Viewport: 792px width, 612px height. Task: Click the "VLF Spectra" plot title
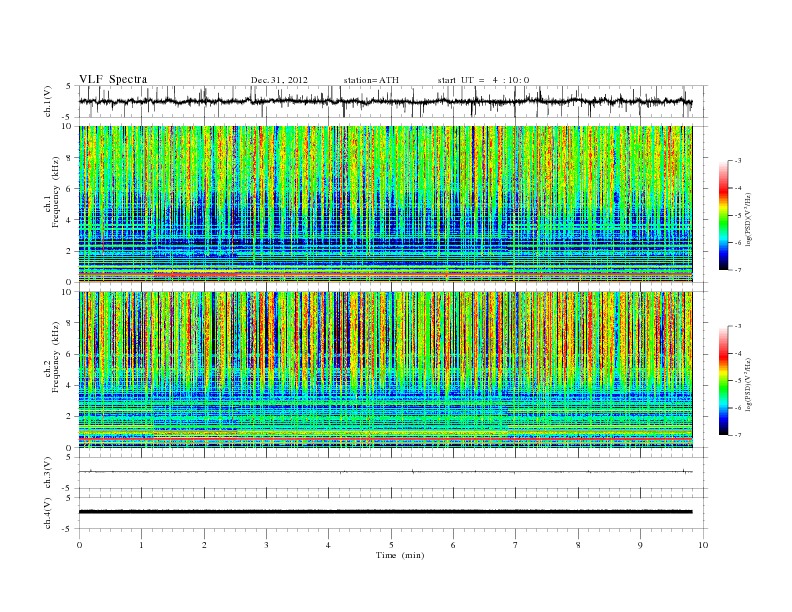(x=113, y=79)
